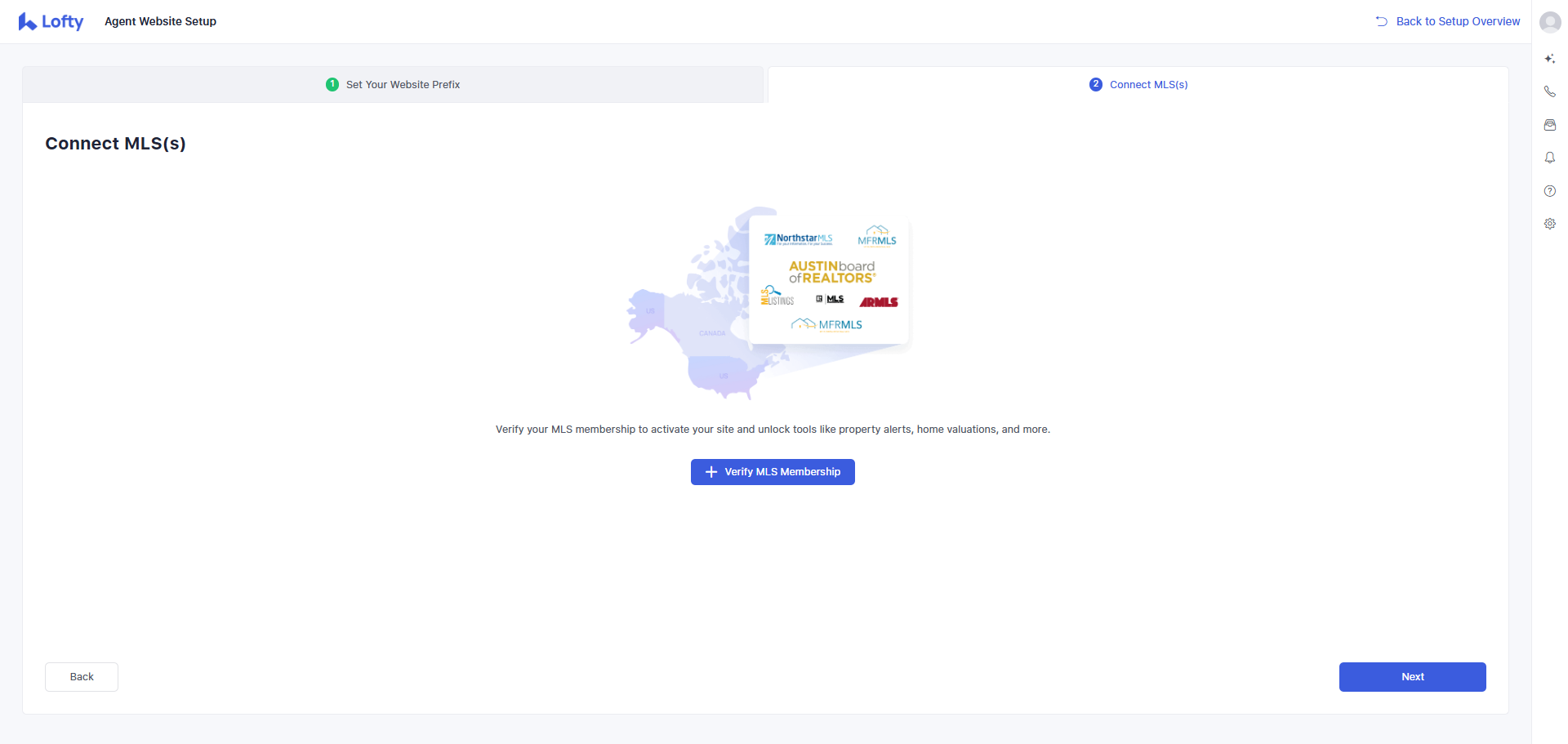Open the AI assistant sparkle icon
The width and height of the screenshot is (1568, 744).
1549,59
